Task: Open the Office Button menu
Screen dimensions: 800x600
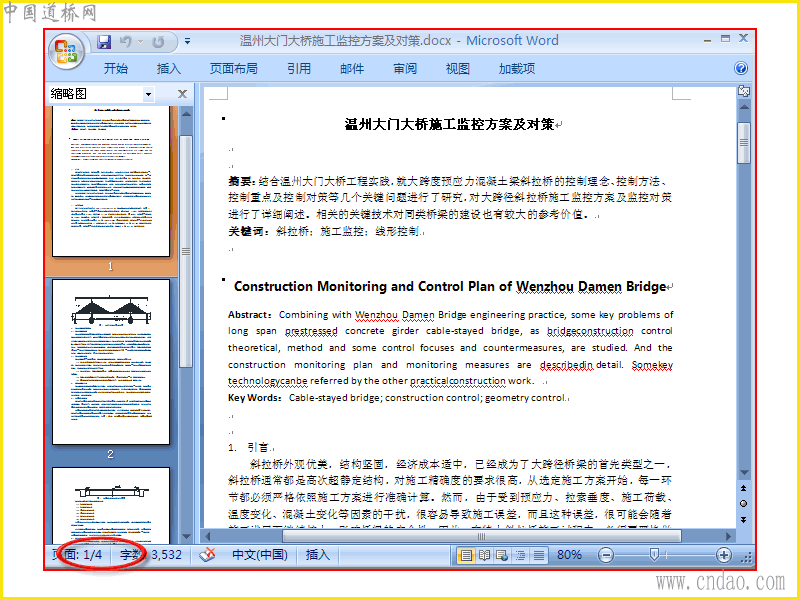Action: [x=67, y=52]
